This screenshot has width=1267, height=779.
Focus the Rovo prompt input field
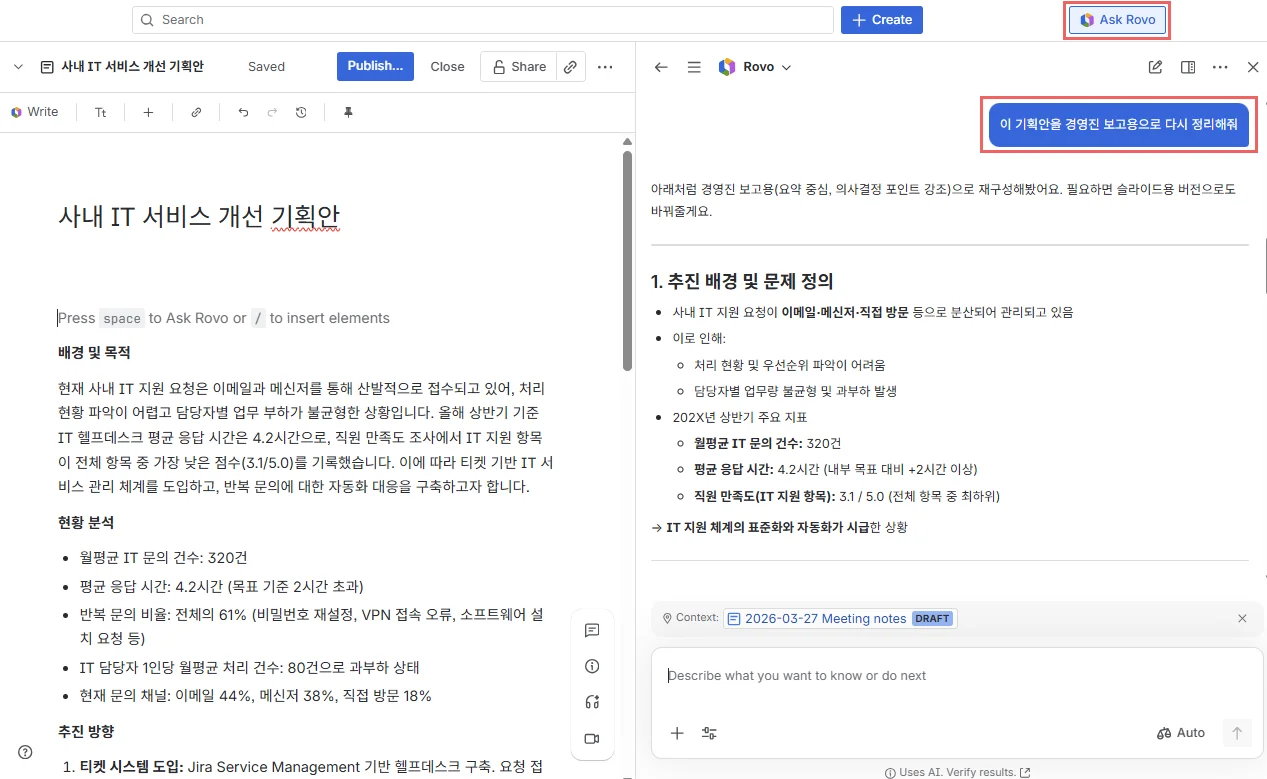950,676
